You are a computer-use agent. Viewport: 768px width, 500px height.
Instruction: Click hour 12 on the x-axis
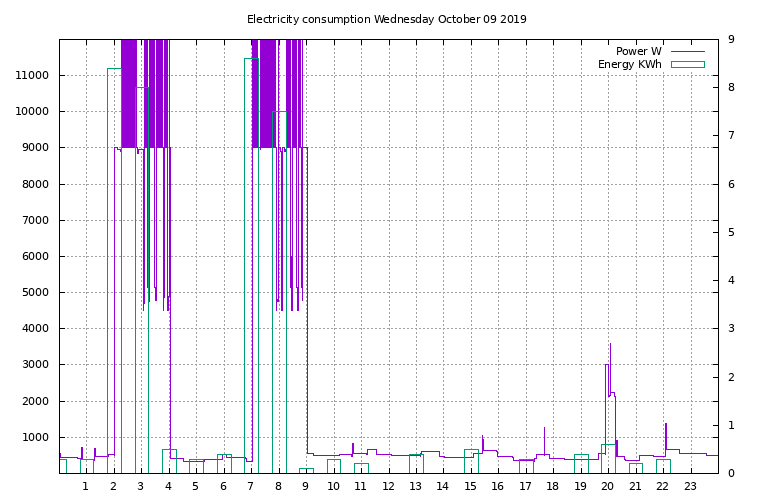pos(388,486)
